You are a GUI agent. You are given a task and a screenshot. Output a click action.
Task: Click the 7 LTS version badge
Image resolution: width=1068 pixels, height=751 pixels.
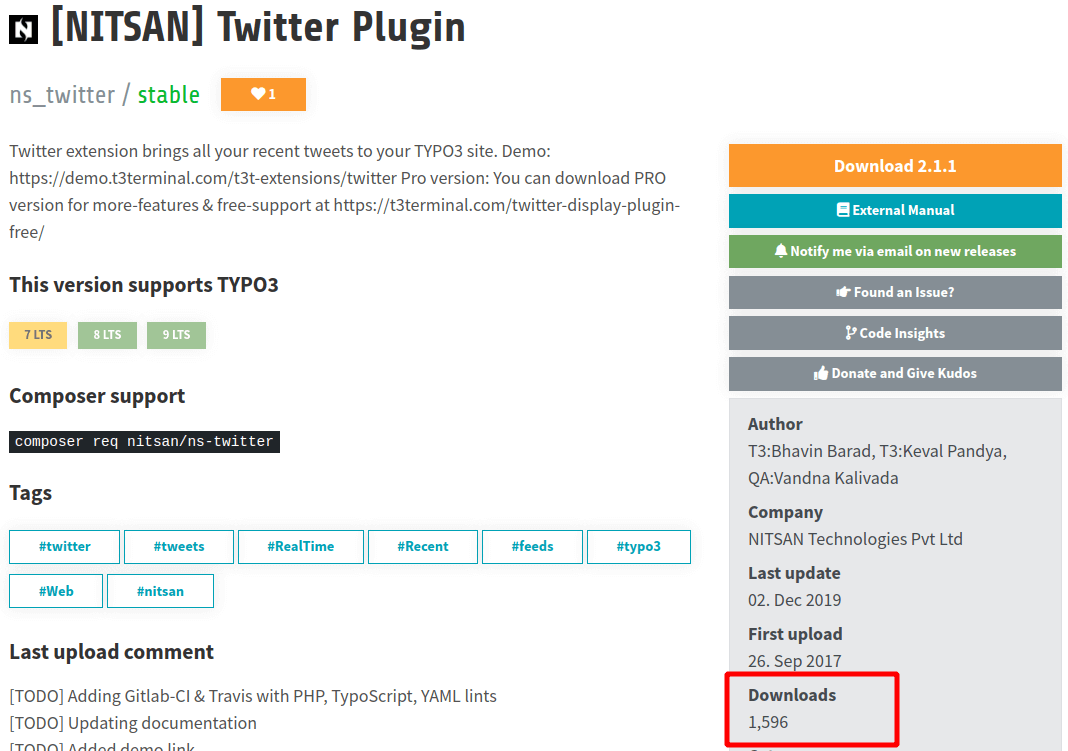38,334
